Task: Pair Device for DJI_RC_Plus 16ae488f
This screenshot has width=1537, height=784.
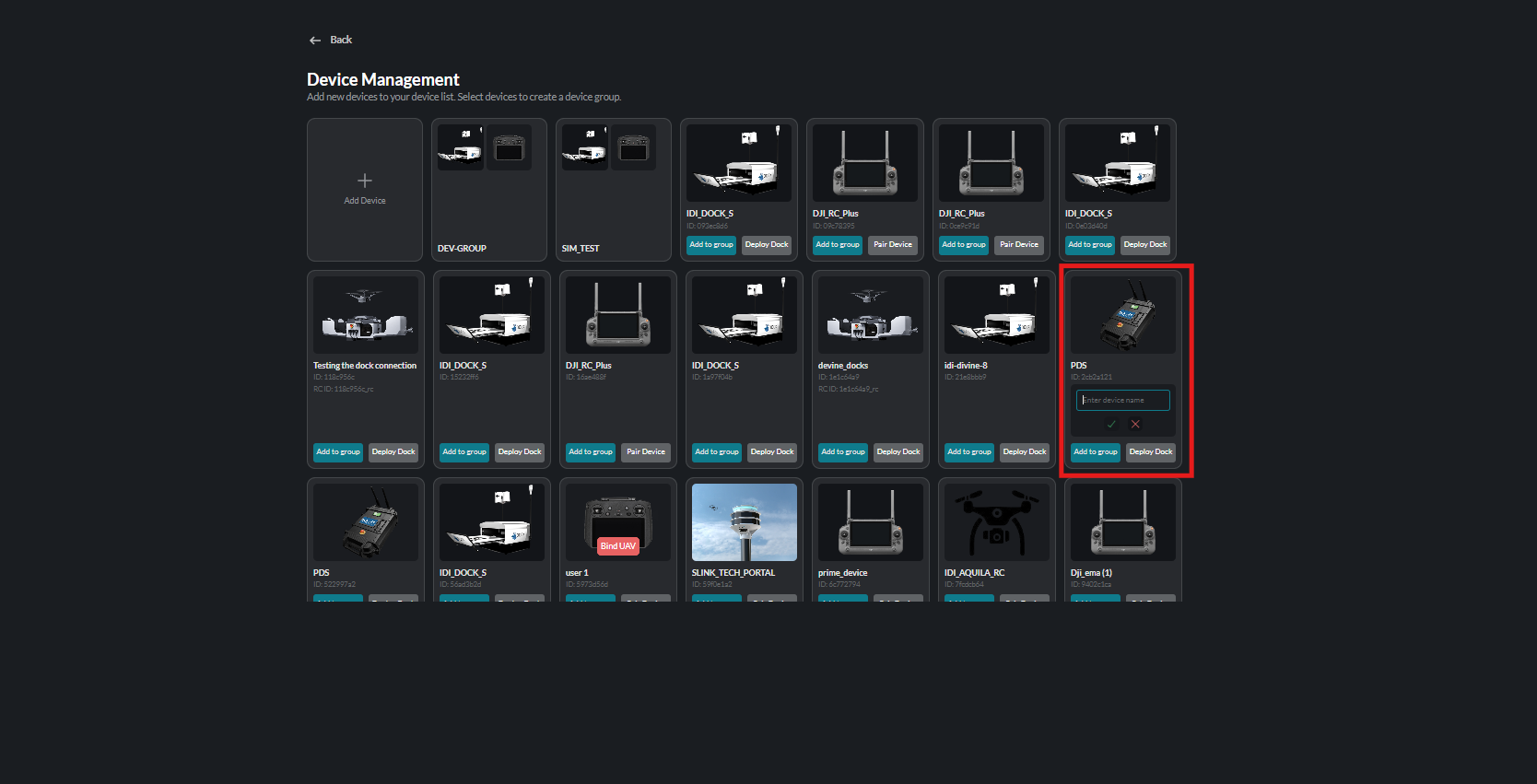Action: click(x=646, y=452)
